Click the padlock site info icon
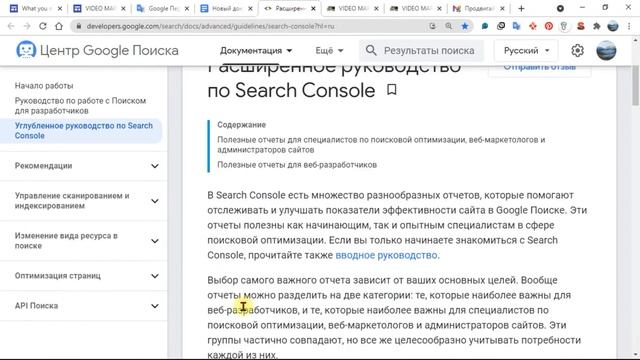This screenshot has width=640, height=360. [x=79, y=26]
